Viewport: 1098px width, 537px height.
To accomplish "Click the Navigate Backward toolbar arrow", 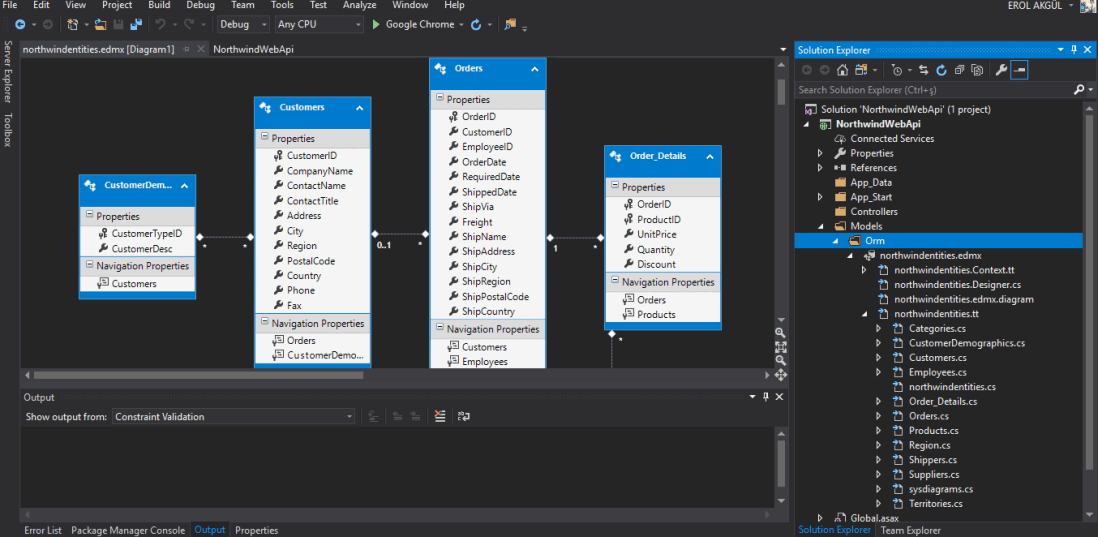I will (20, 24).
